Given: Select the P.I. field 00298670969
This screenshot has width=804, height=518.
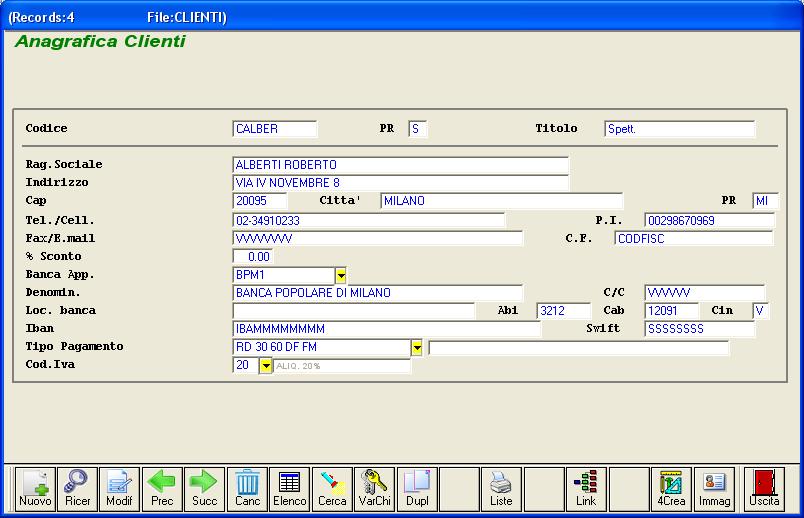Looking at the screenshot, I should 710,221.
